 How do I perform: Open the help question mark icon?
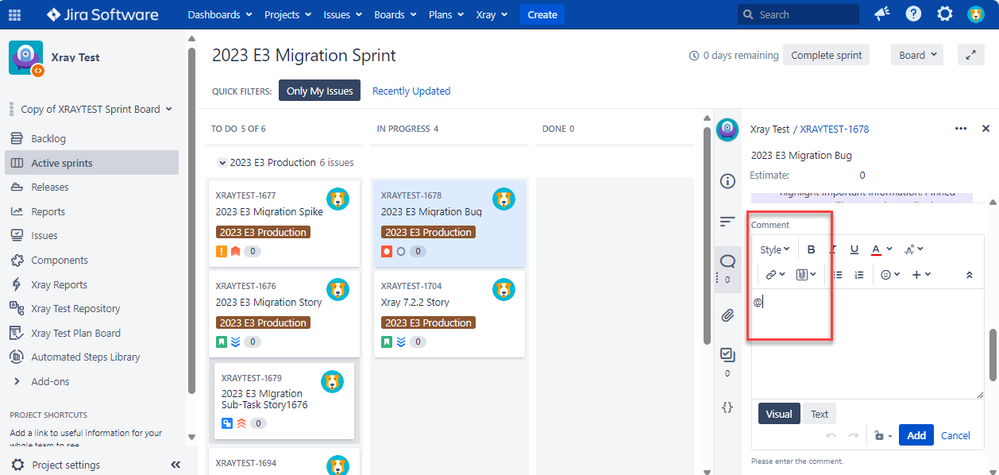click(914, 14)
